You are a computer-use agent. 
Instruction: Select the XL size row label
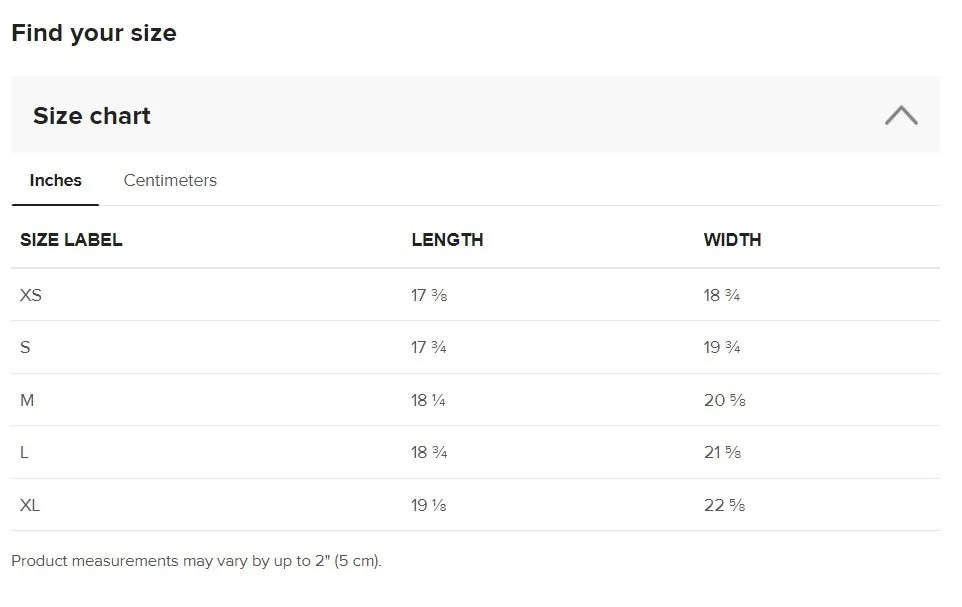(29, 505)
